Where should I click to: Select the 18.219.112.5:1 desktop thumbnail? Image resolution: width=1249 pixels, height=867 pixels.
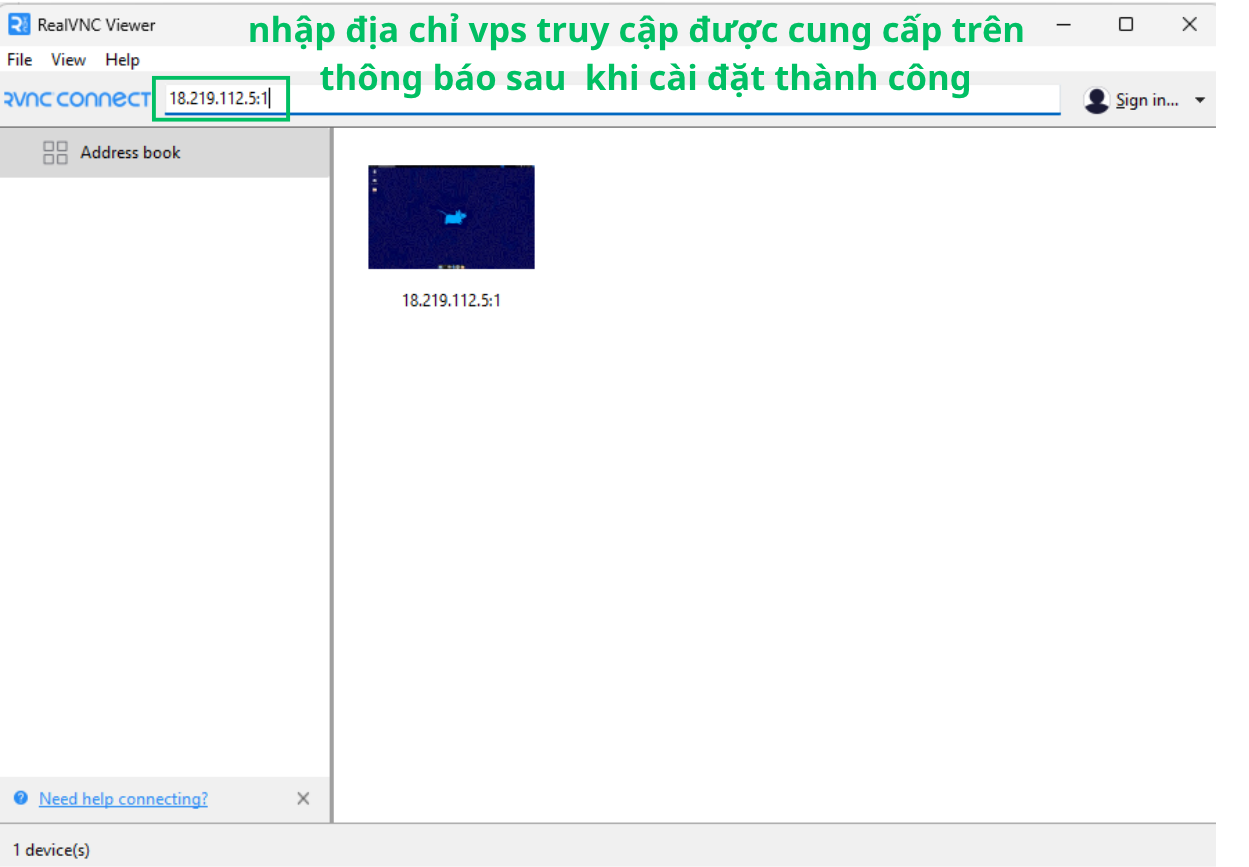451,217
